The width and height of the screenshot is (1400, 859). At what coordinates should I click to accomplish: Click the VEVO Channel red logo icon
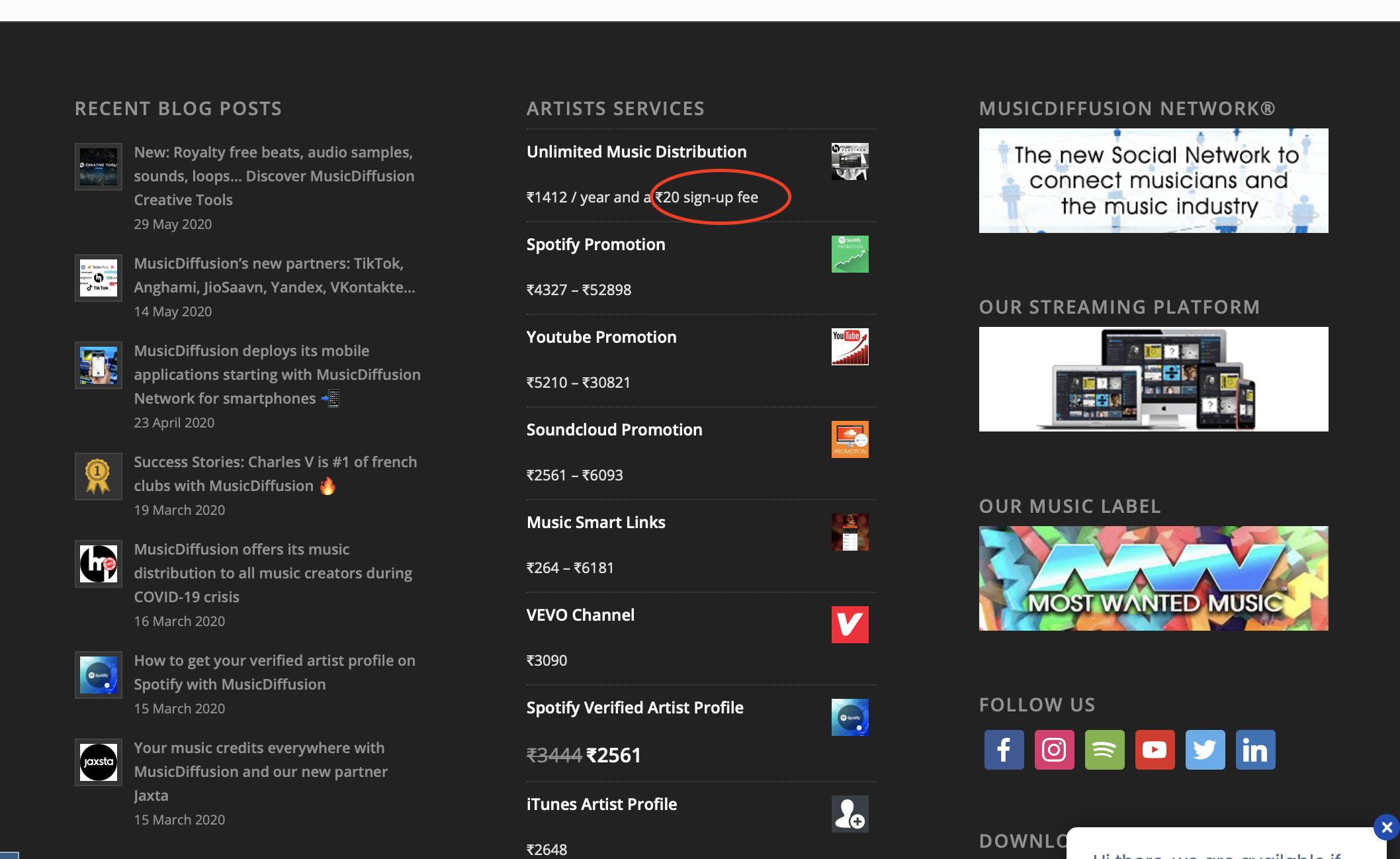pyautogui.click(x=850, y=624)
